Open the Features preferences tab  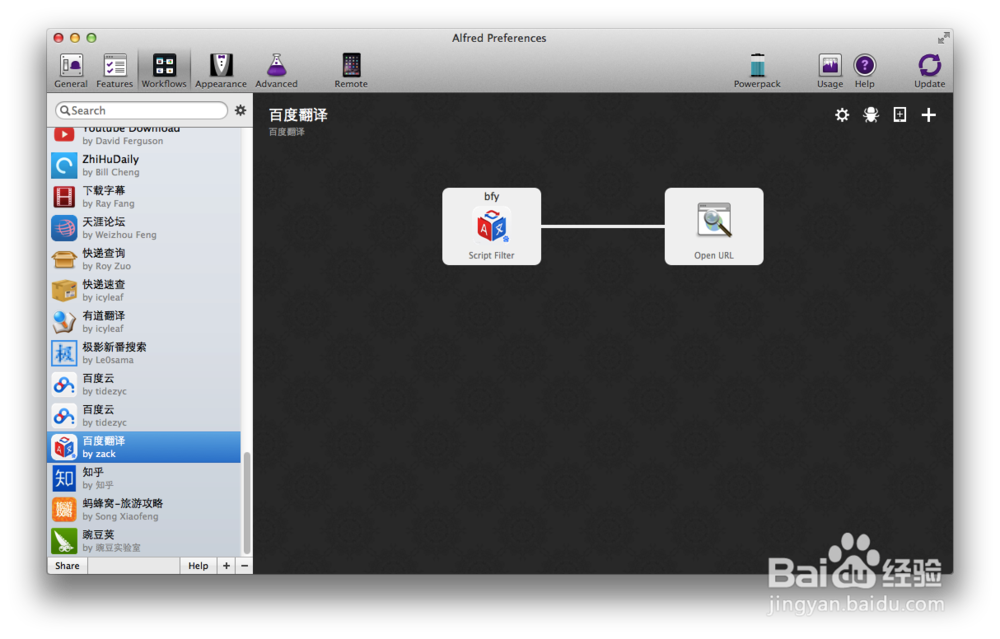tap(115, 70)
